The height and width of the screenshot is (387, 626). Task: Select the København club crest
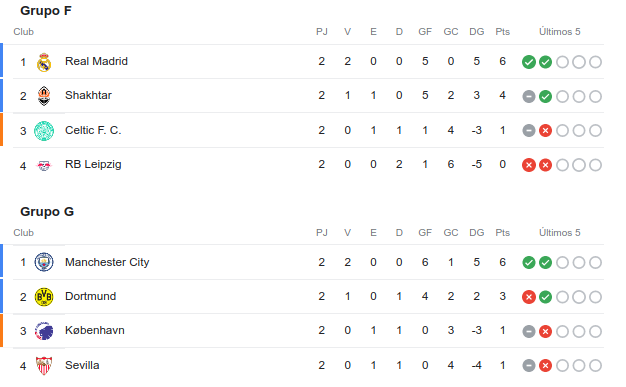(44, 331)
